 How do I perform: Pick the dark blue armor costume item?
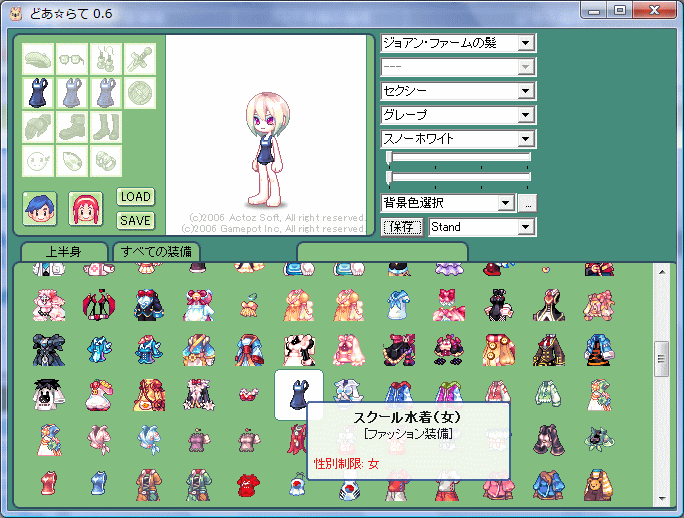tap(48, 350)
